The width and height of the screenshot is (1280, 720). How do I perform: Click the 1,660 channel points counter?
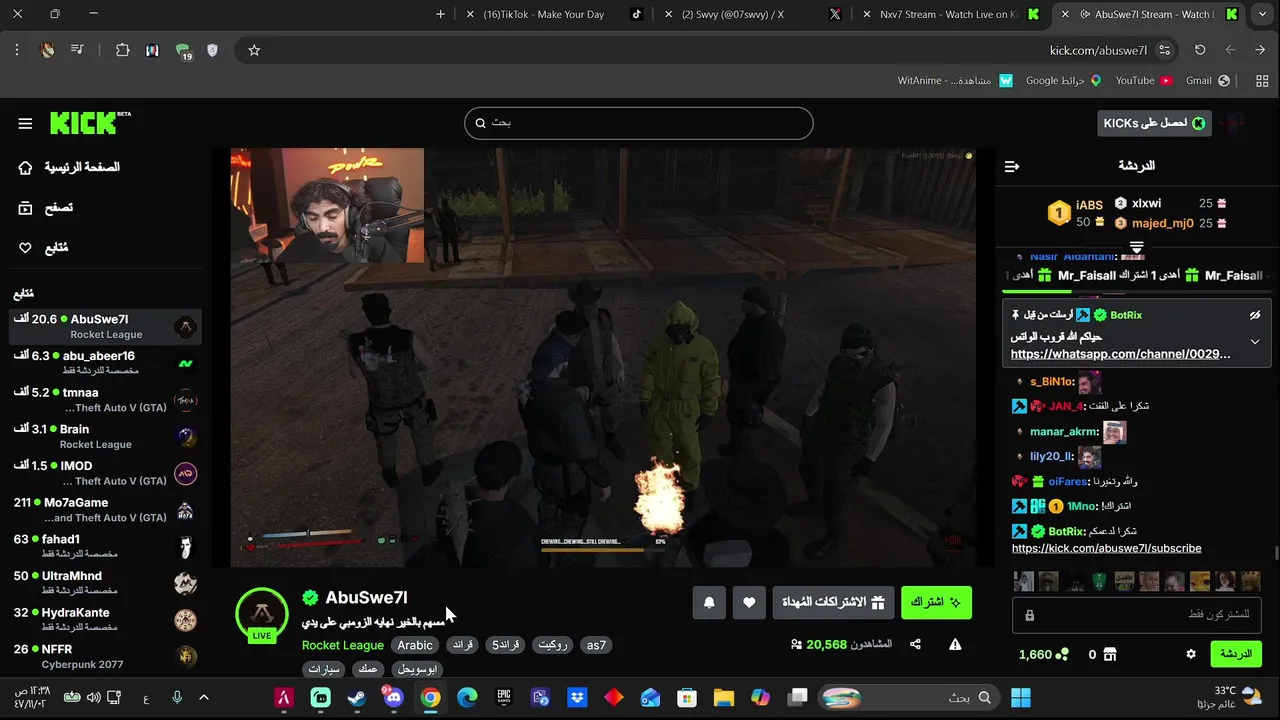tap(1043, 654)
